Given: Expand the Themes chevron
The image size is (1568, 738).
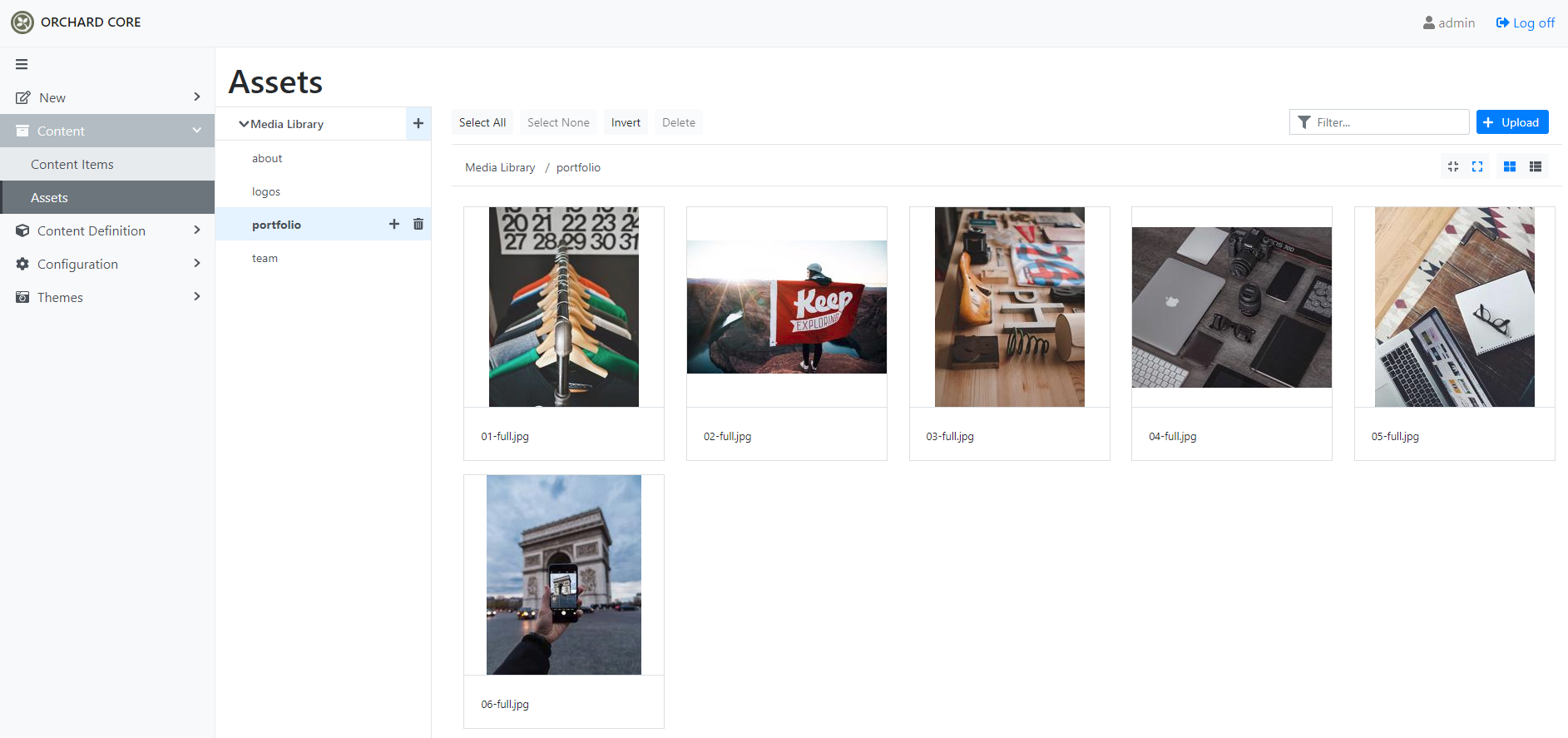Looking at the screenshot, I should tap(197, 296).
